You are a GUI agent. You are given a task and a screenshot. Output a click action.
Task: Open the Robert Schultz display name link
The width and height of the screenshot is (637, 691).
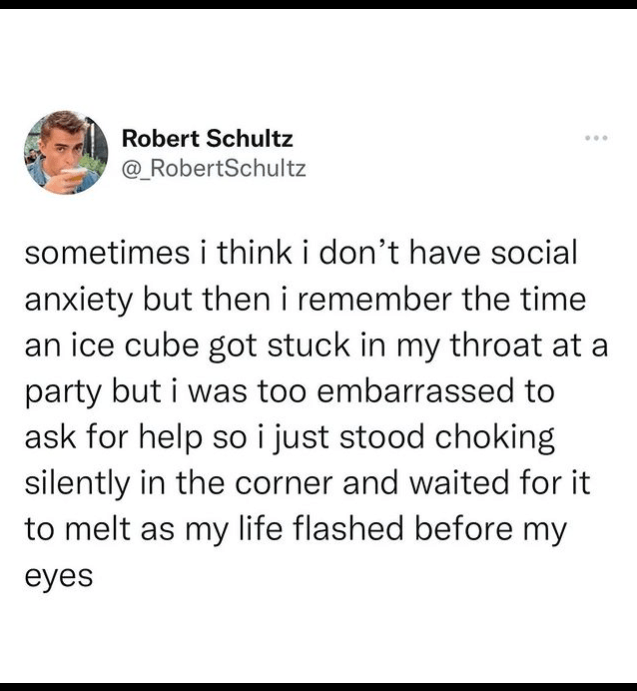coord(206,139)
